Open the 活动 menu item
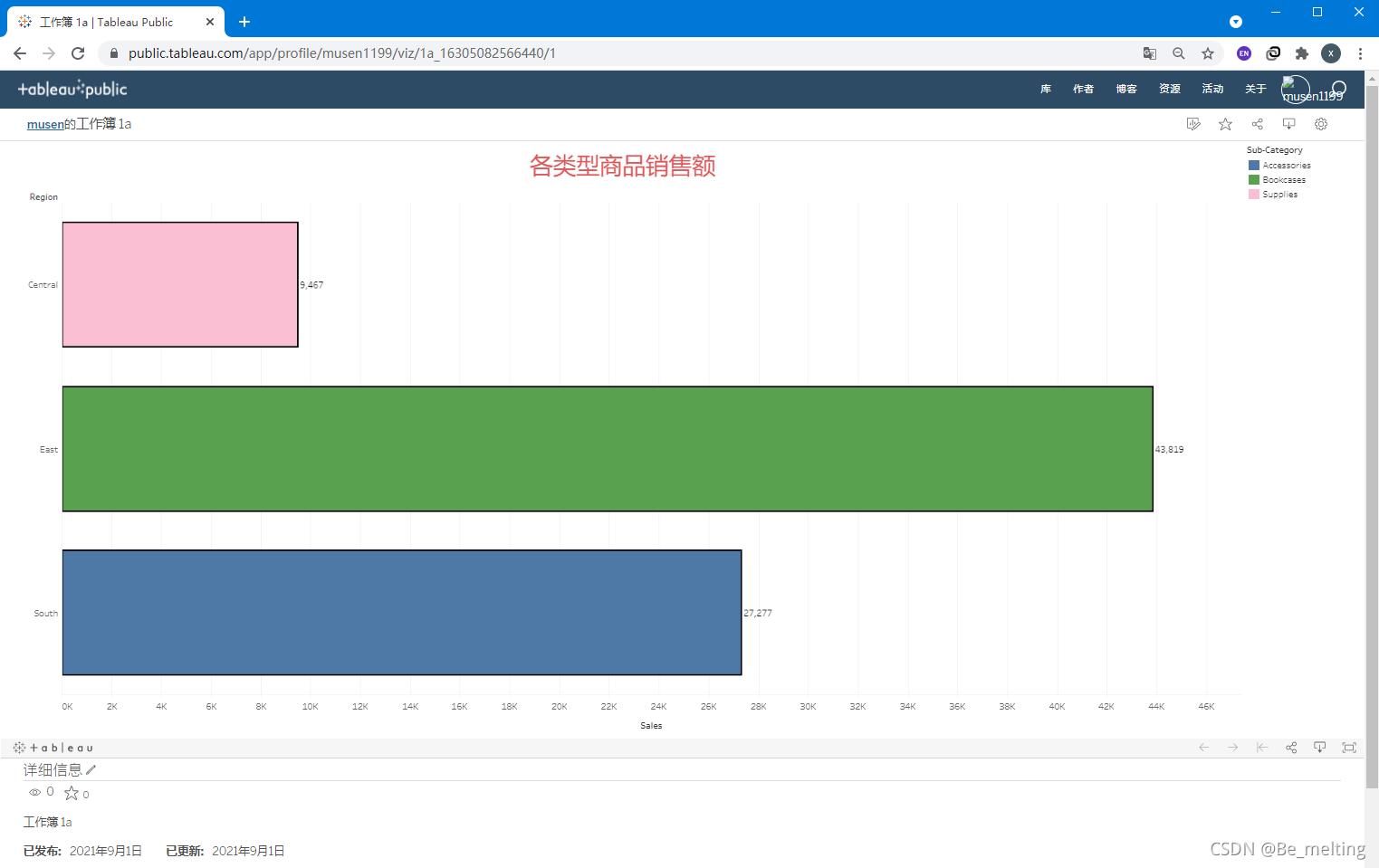The width and height of the screenshot is (1379, 868). tap(1212, 89)
